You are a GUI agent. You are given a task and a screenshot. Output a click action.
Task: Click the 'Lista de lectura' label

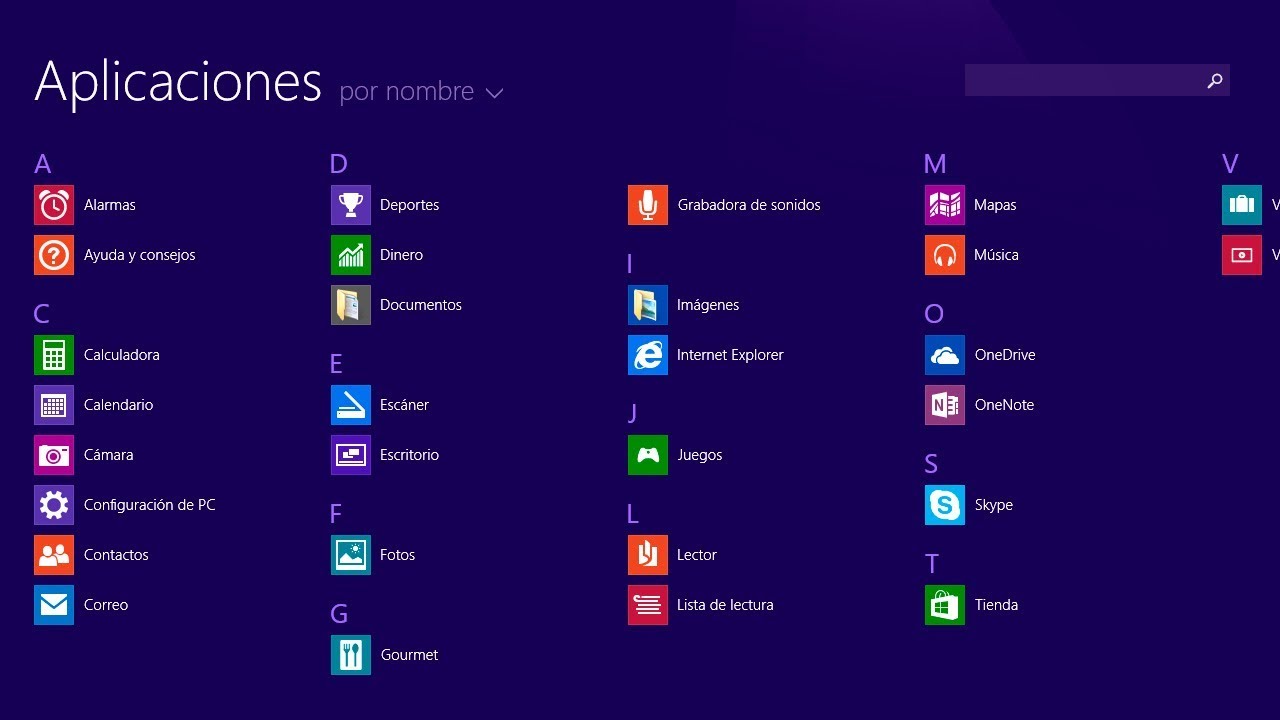click(x=725, y=605)
